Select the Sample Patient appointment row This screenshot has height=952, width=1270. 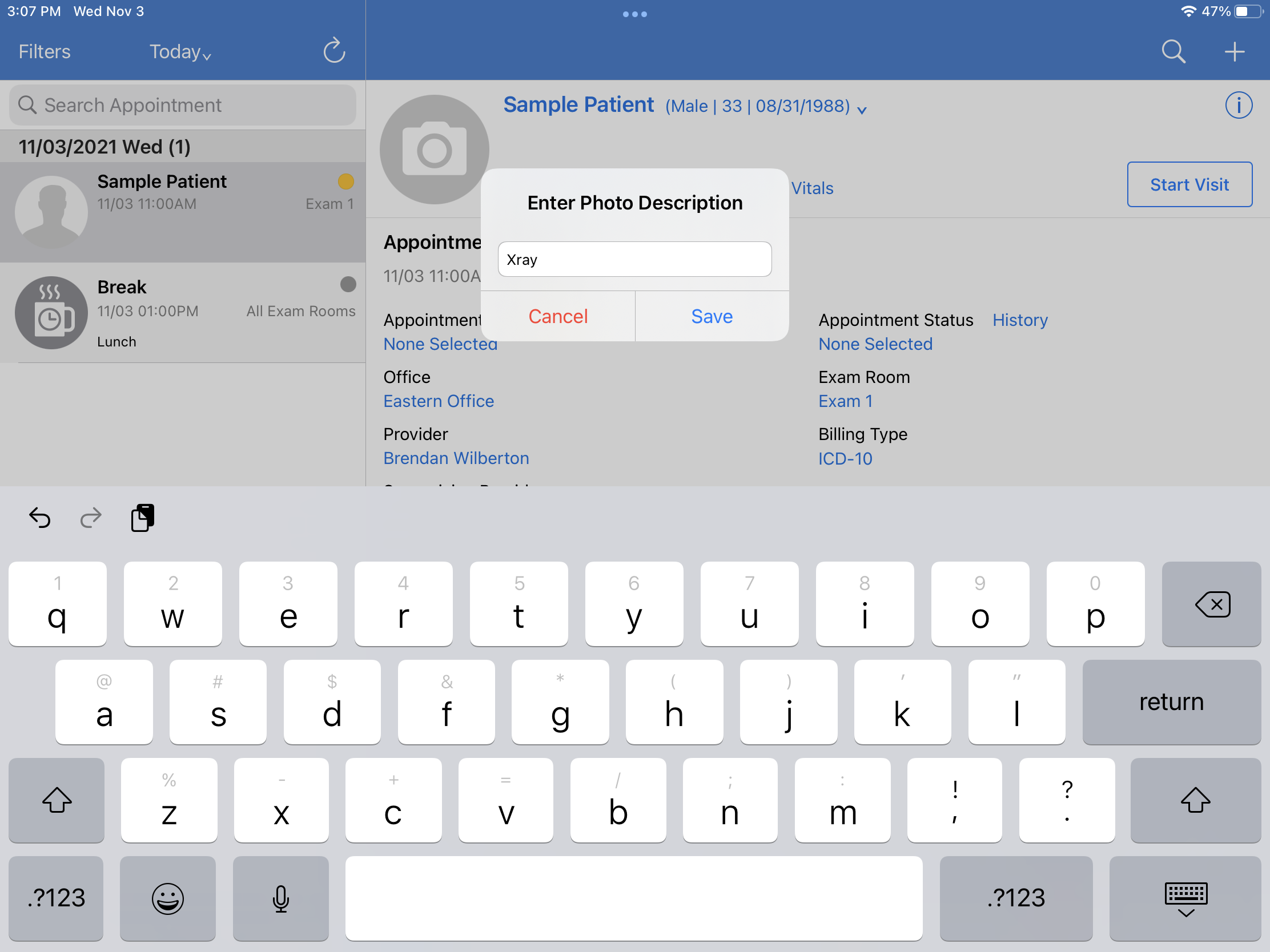183,212
